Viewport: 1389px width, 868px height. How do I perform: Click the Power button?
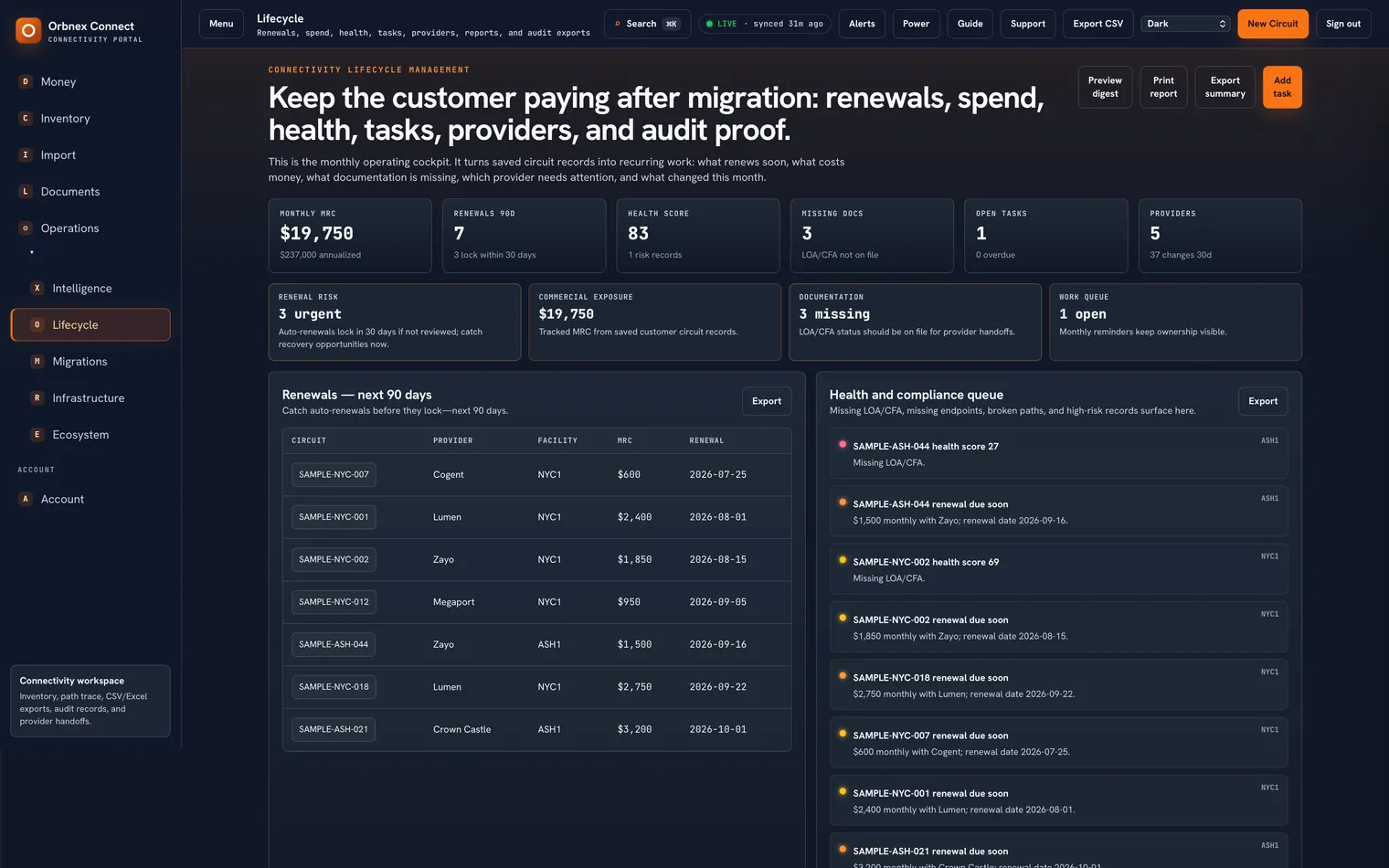tap(916, 24)
